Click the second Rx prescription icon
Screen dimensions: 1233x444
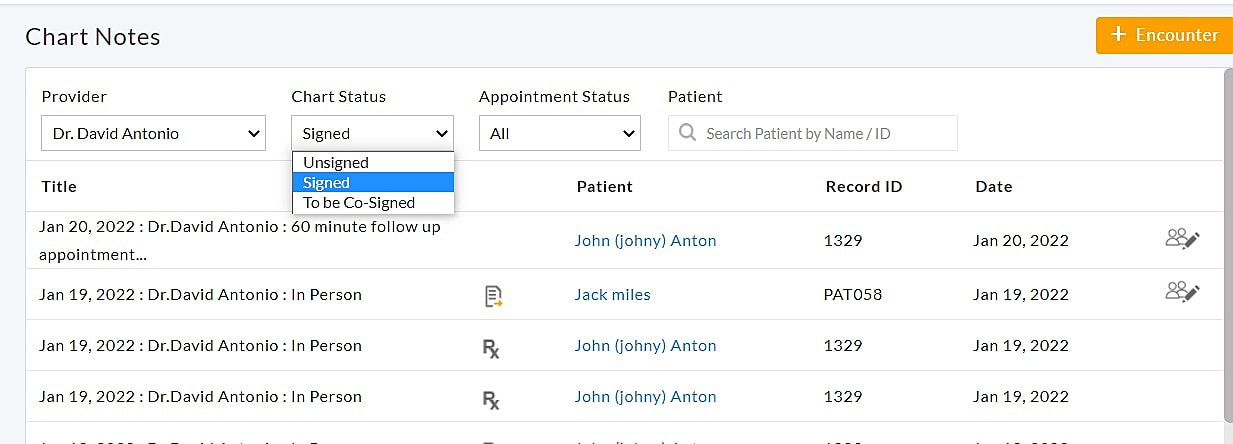(491, 399)
